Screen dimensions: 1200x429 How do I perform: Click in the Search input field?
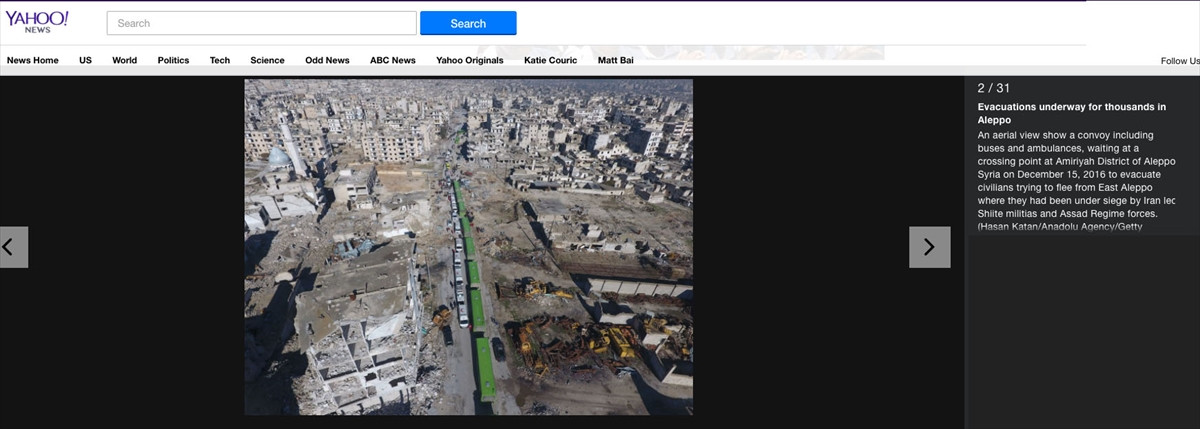point(261,23)
